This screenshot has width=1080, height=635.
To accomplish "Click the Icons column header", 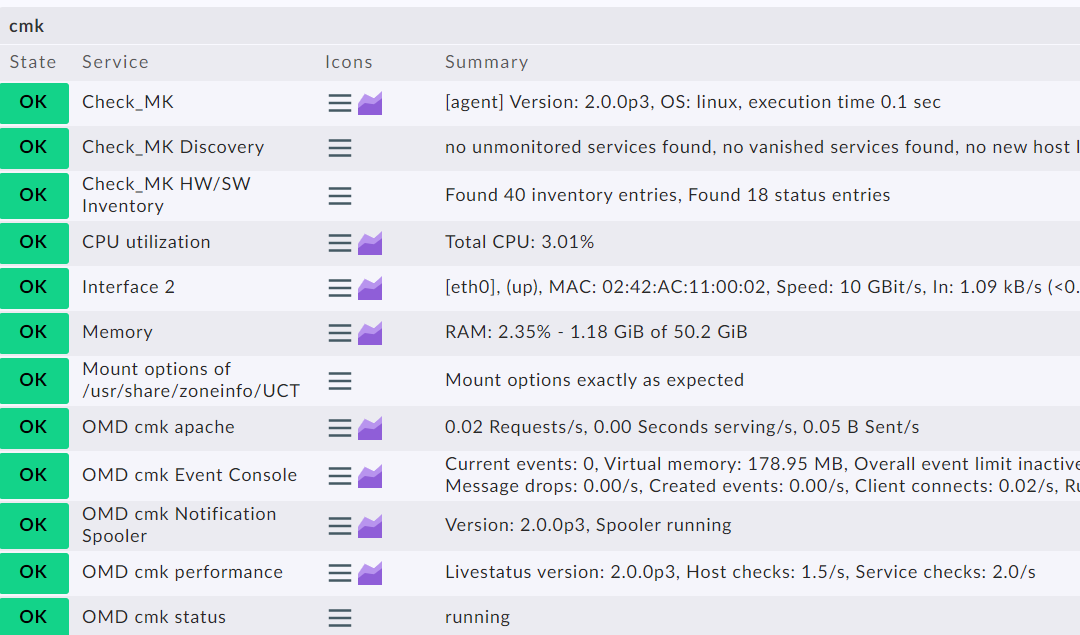I will tap(349, 62).
